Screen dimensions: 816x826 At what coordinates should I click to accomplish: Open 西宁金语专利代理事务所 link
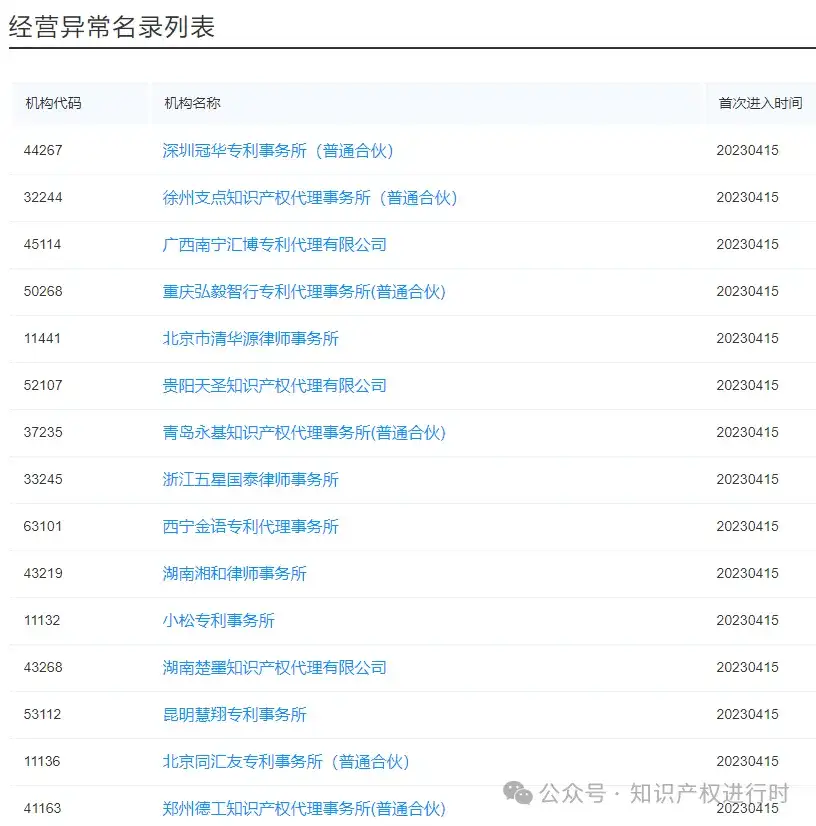click(x=250, y=526)
